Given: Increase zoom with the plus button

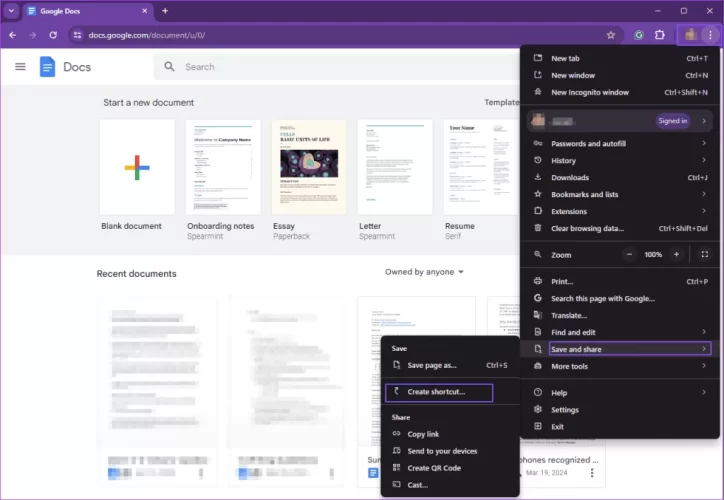Looking at the screenshot, I should point(676,255).
